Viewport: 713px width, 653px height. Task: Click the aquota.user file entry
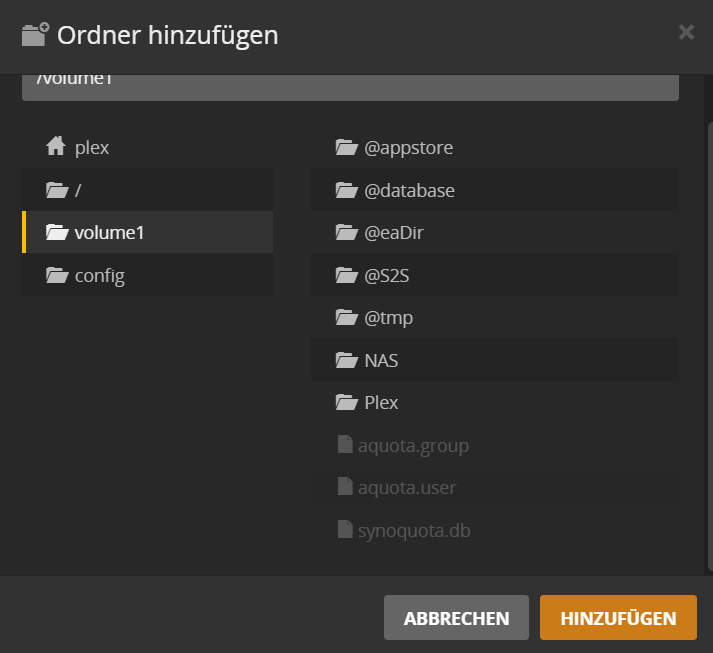(406, 488)
